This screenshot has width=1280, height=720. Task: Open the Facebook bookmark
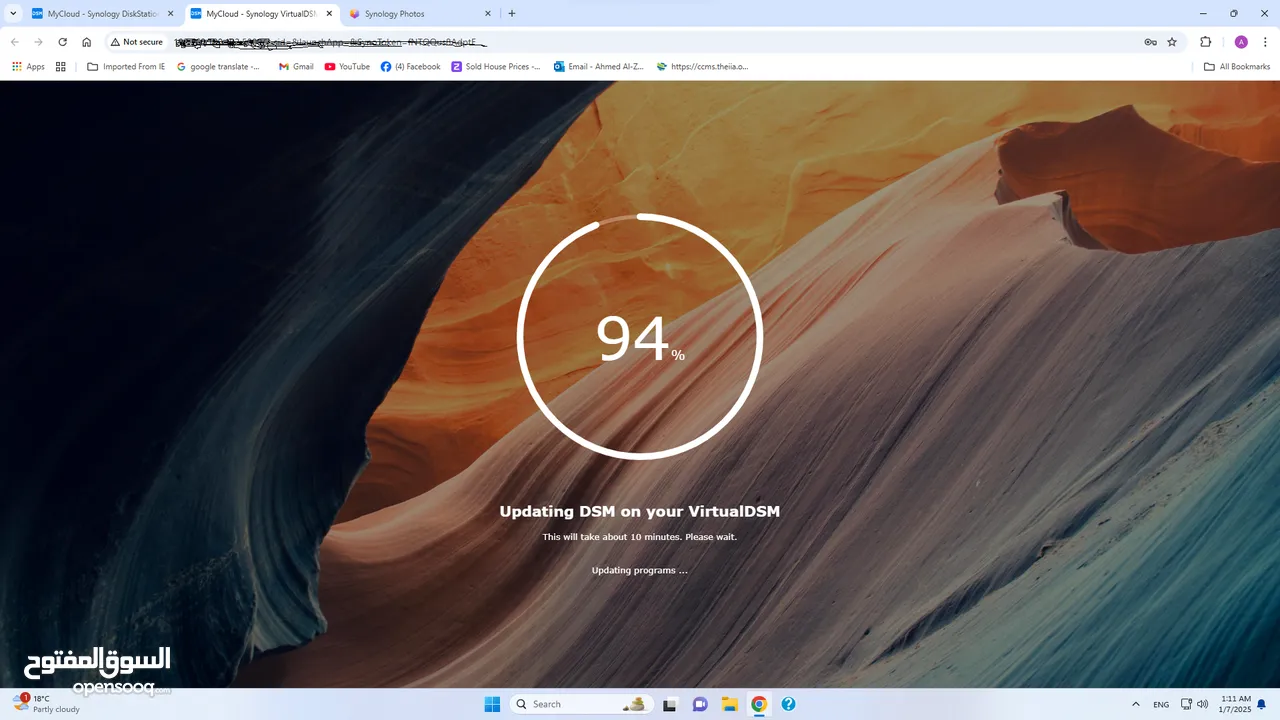coord(411,67)
